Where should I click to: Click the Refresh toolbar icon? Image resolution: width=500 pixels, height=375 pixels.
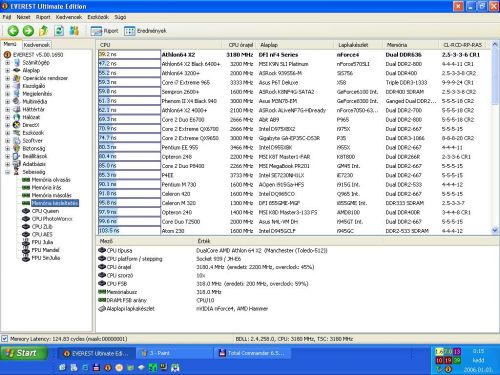point(59,31)
